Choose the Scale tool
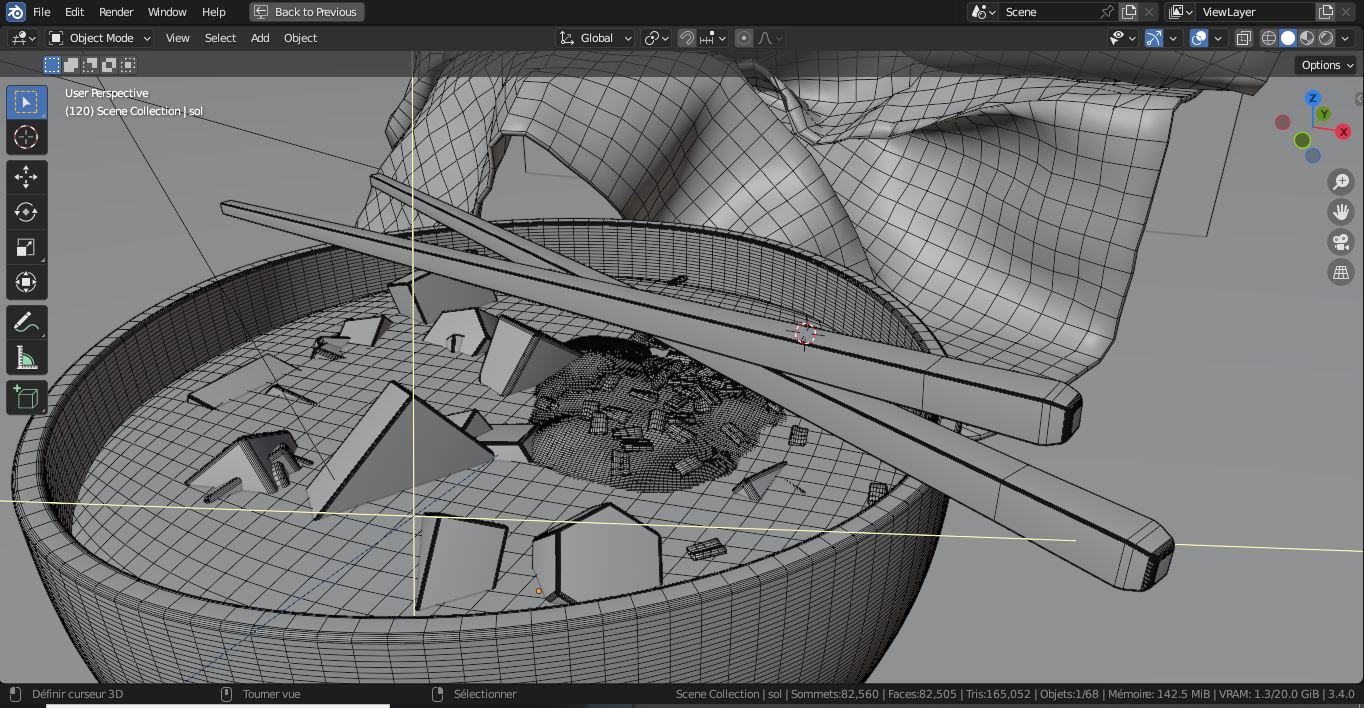The image size is (1364, 708). pos(26,247)
